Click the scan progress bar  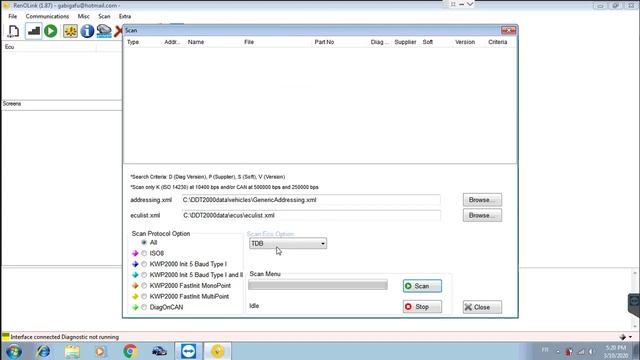[x=318, y=285]
